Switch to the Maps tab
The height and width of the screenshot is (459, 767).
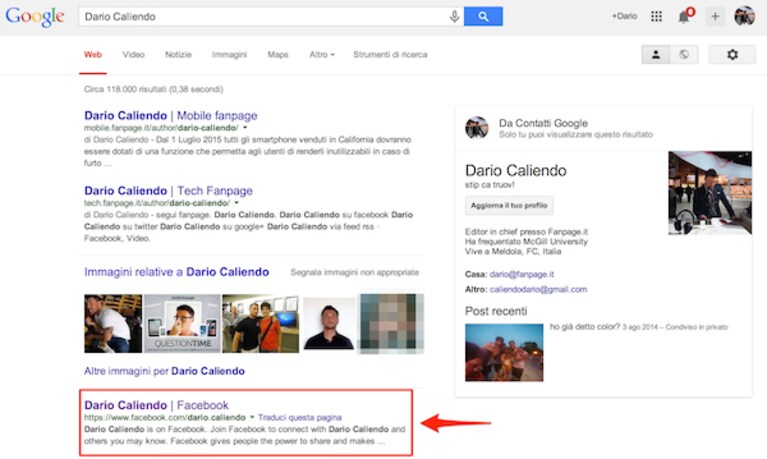(278, 55)
